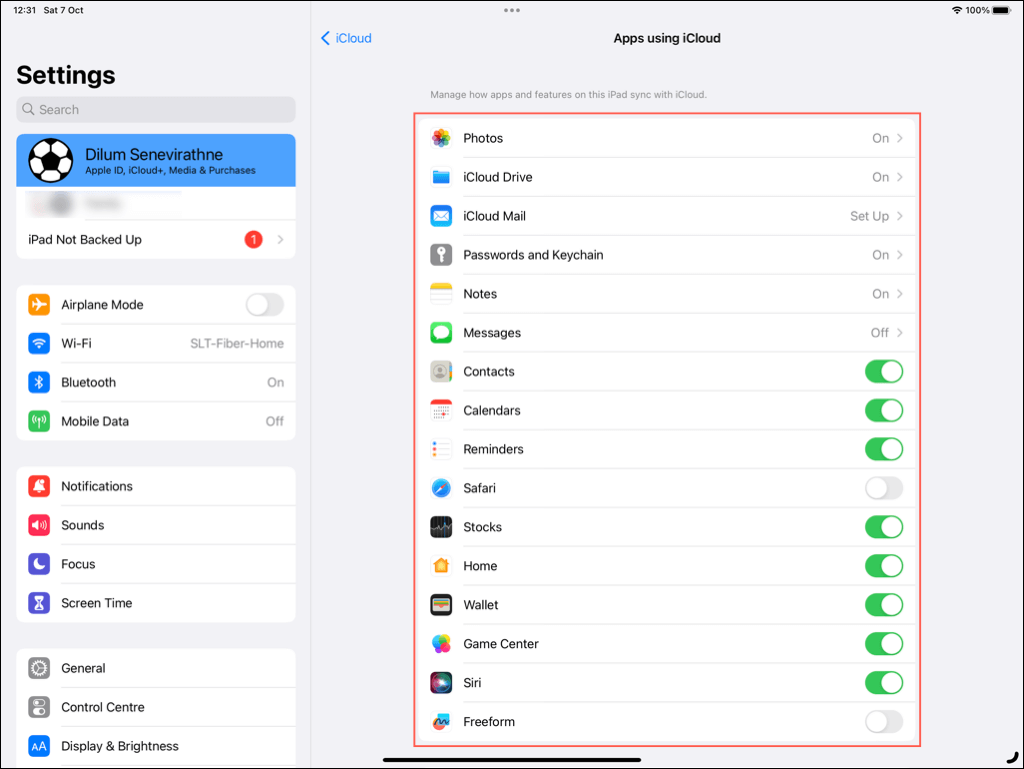
Task: Switch off Reminders iCloud sync
Action: [884, 449]
